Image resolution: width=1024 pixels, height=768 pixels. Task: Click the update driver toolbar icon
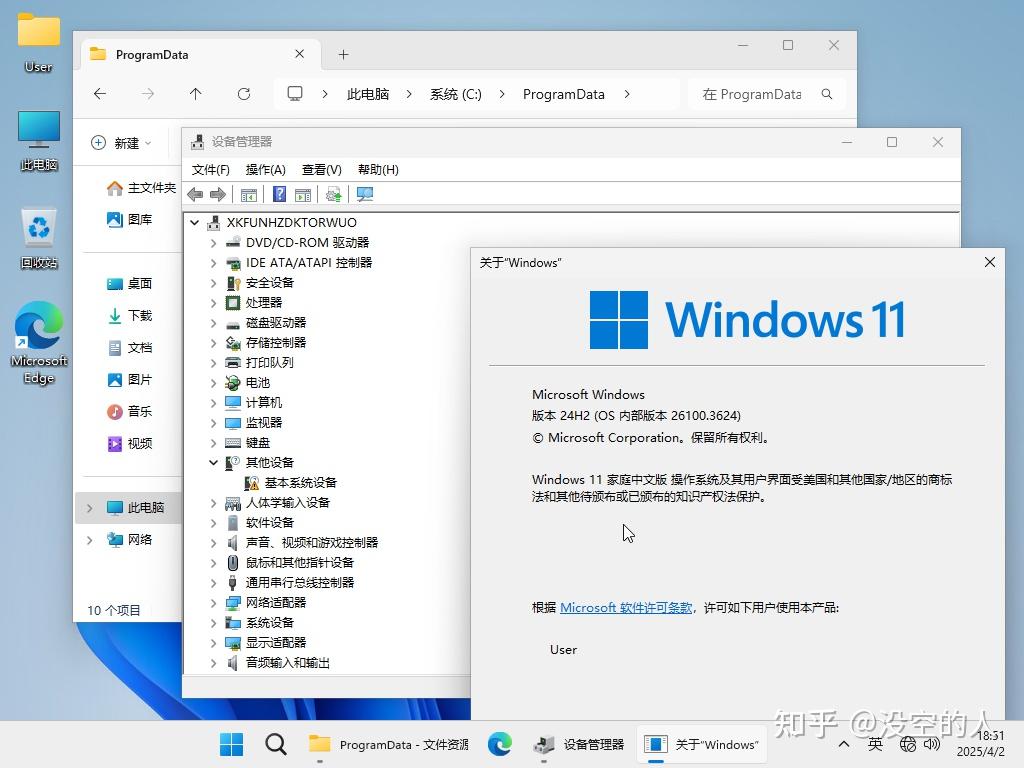coord(334,194)
